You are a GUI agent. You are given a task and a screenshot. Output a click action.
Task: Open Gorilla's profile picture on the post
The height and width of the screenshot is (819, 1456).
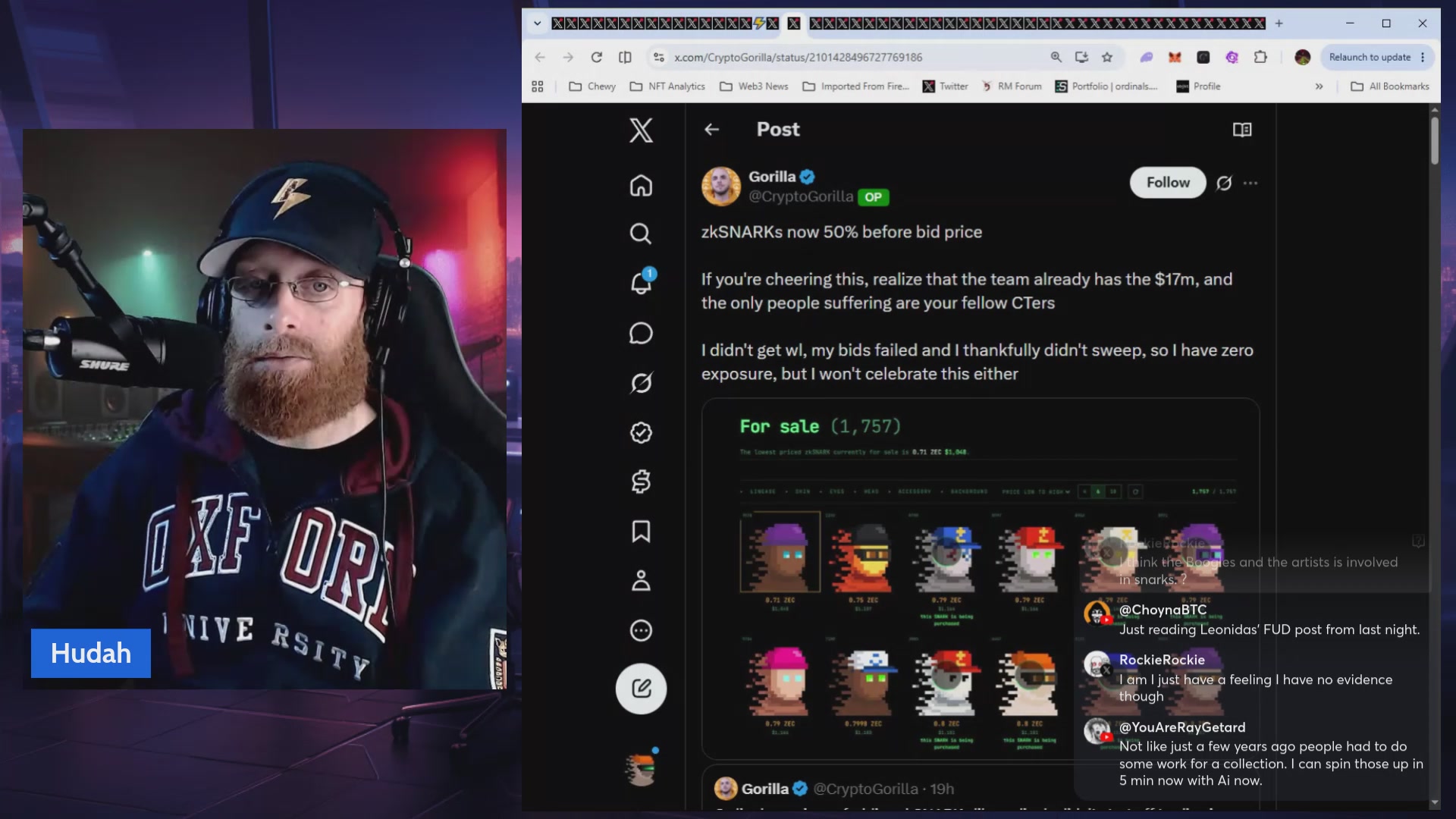point(720,187)
